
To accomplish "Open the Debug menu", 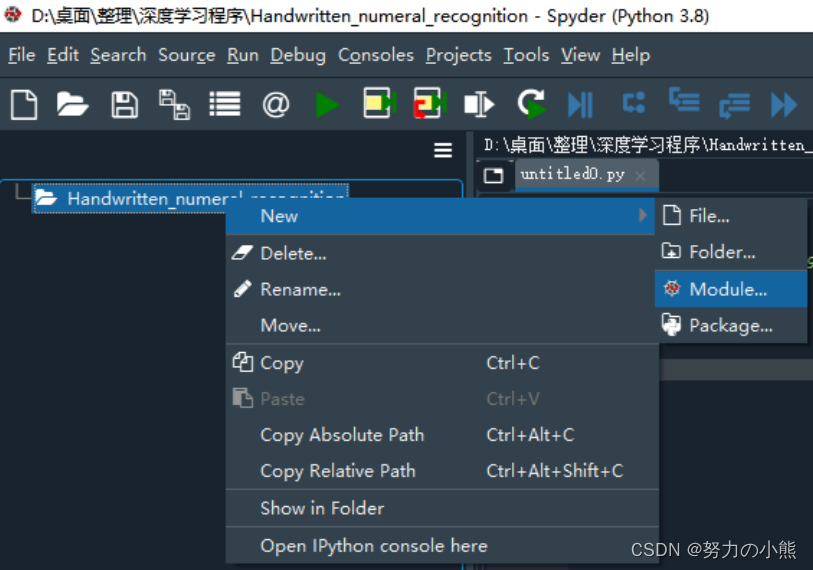I will point(298,55).
